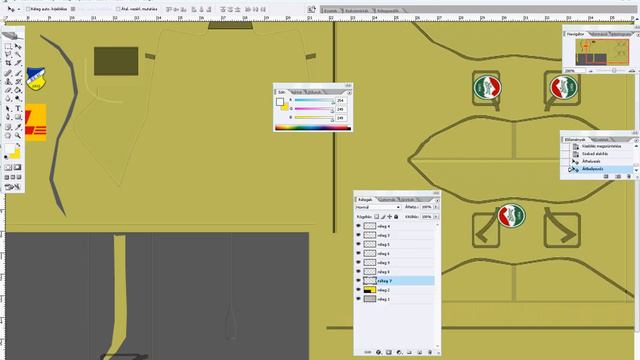Switch to the Hisztogram tab
This screenshot has height=360, width=640.
(x=620, y=34)
